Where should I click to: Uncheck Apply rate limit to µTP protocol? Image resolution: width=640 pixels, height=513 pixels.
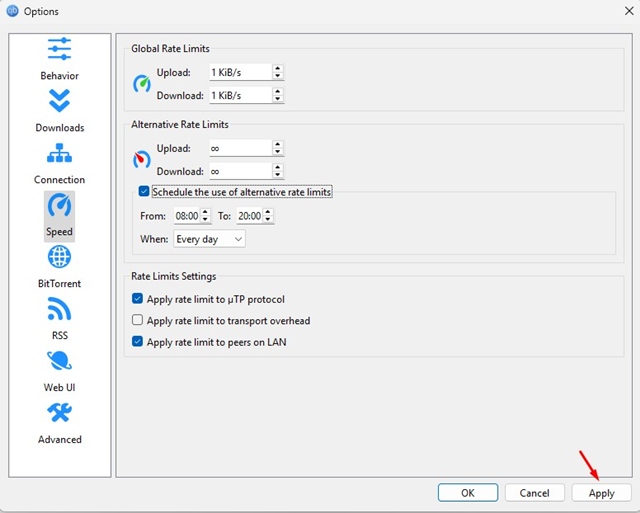138,299
